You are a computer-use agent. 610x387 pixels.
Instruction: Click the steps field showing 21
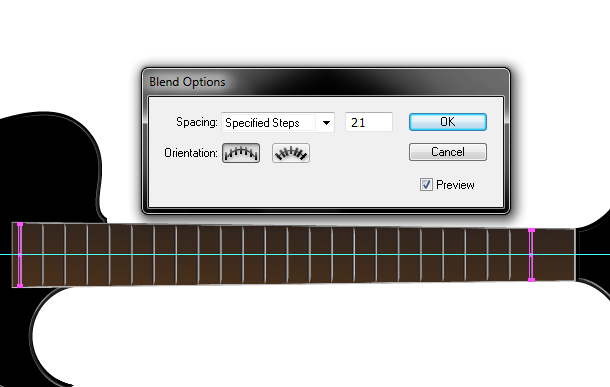point(369,123)
